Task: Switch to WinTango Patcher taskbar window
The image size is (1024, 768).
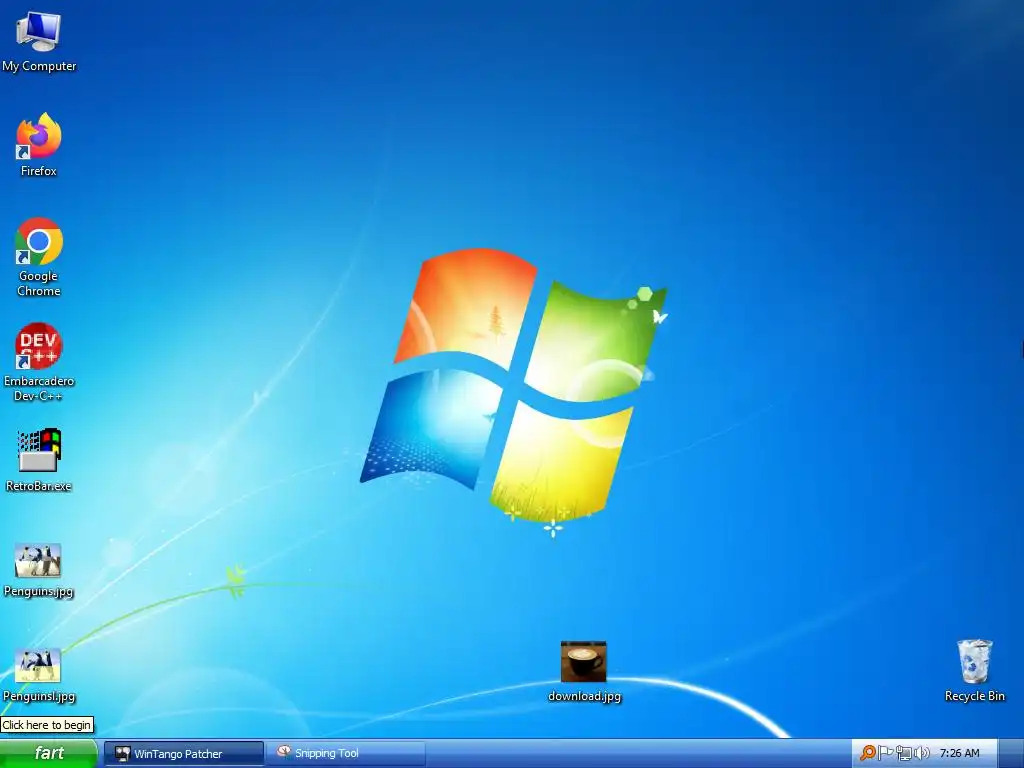Action: 184,754
